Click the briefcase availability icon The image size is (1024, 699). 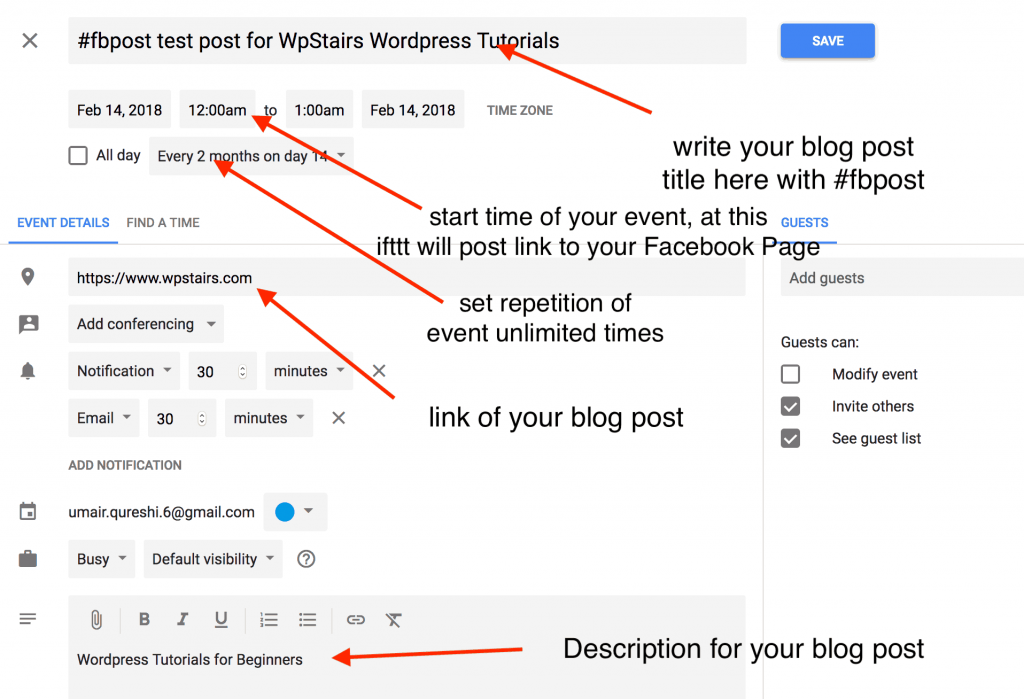27,559
